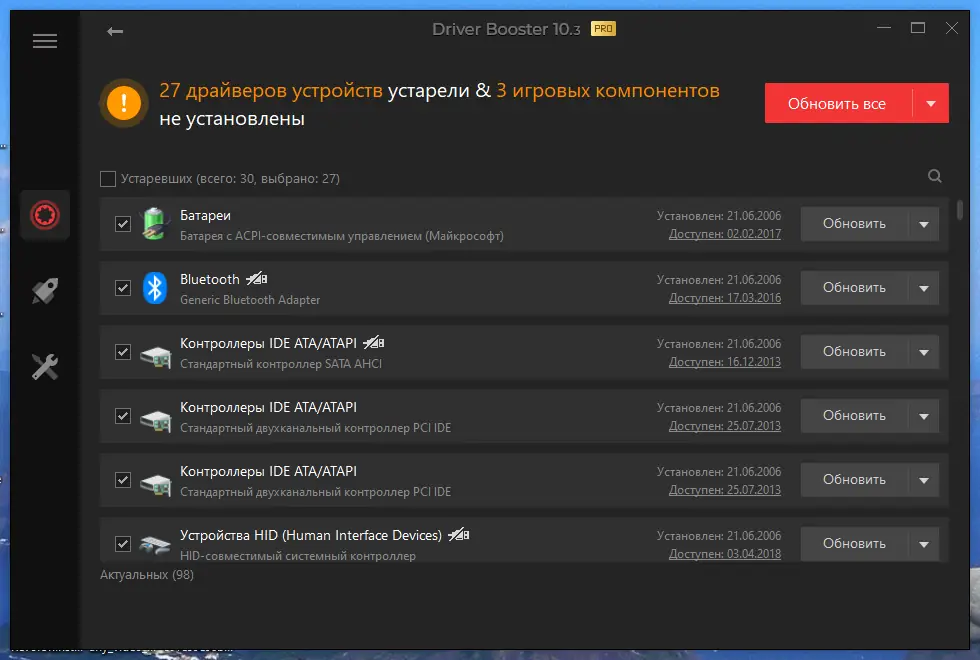
Task: Switch to the Актуальных (98) section
Action: click(x=148, y=574)
